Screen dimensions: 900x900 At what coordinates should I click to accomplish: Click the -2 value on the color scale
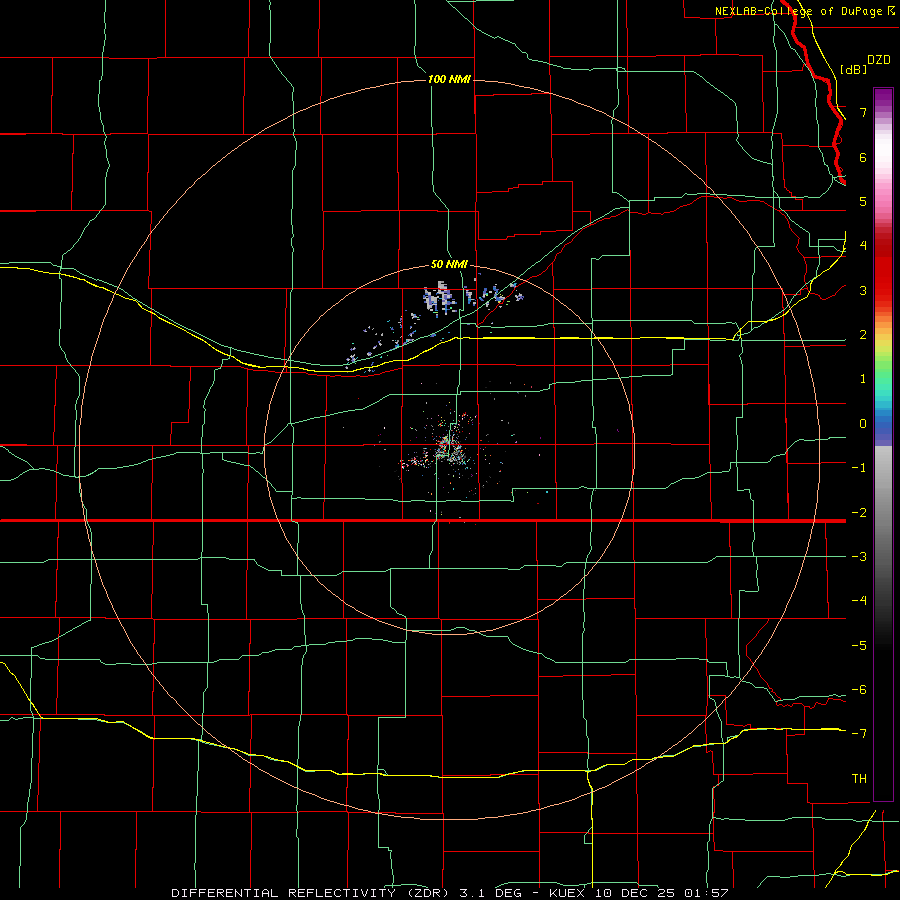859,513
